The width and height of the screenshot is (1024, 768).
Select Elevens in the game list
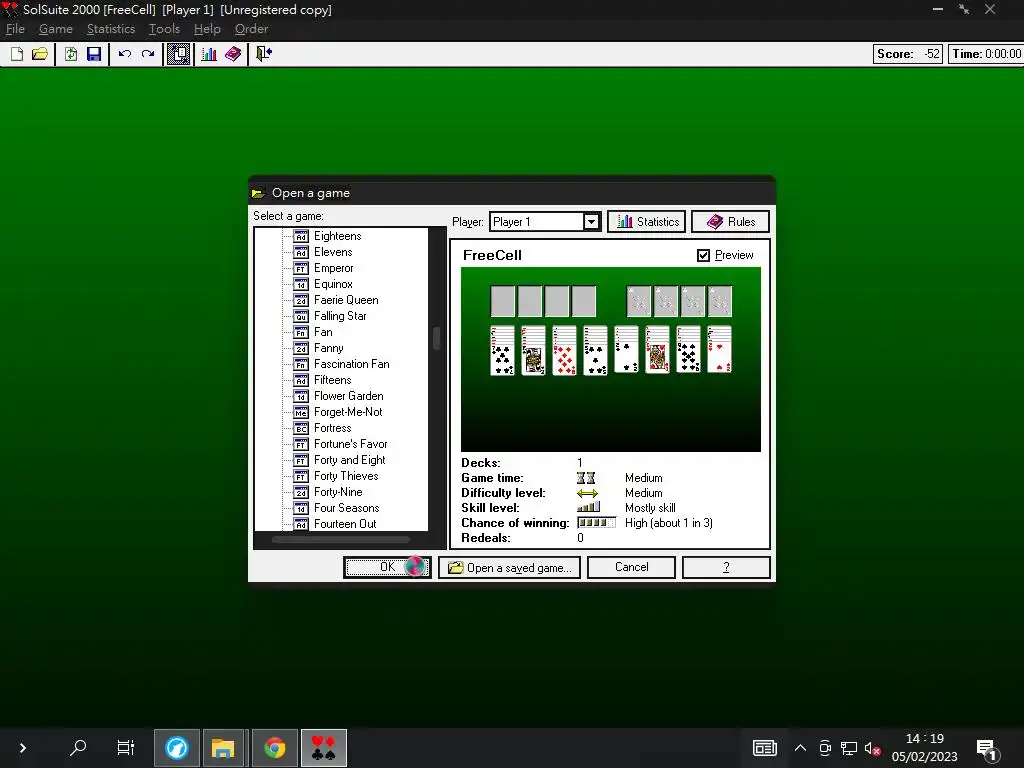coord(333,252)
